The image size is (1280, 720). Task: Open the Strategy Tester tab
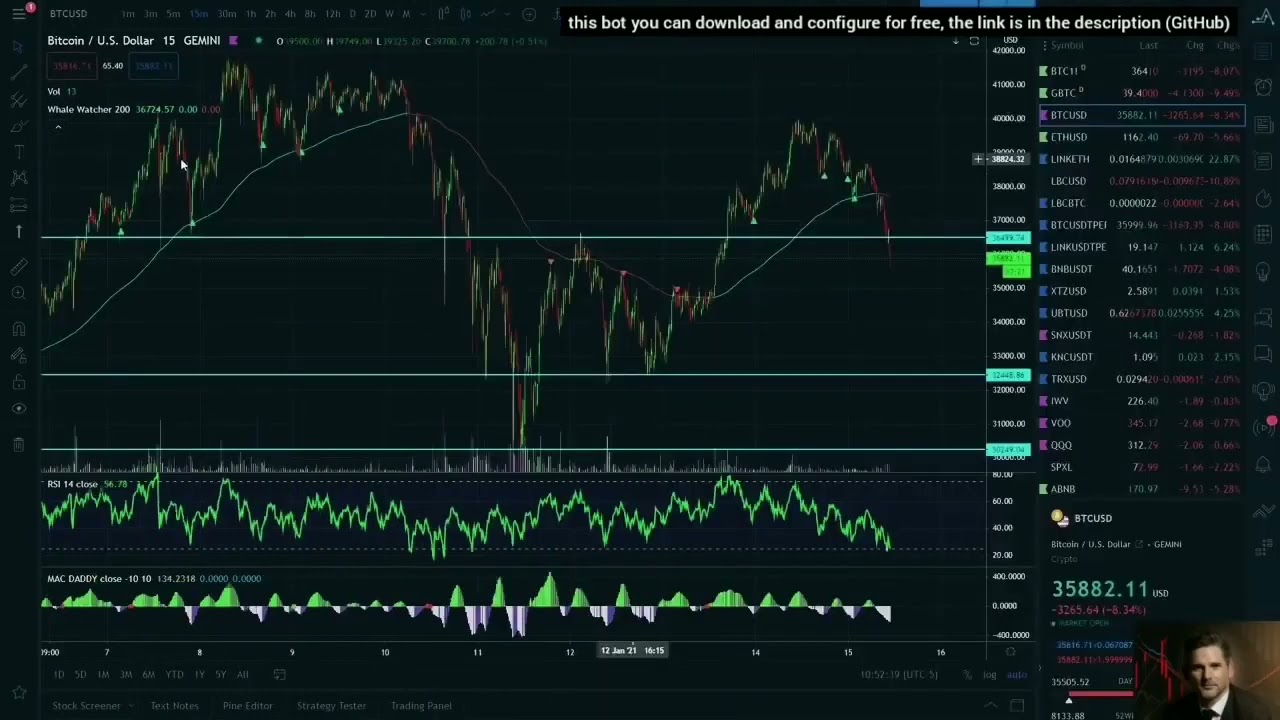click(331, 706)
